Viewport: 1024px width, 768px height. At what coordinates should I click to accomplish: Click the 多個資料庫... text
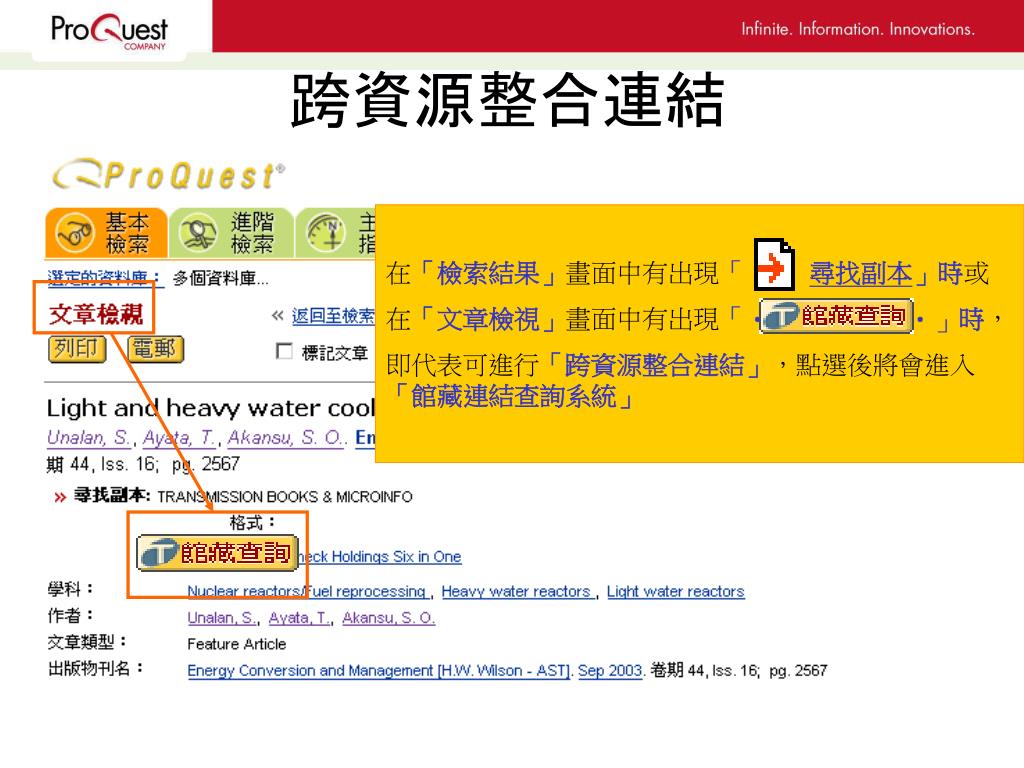[x=221, y=279]
